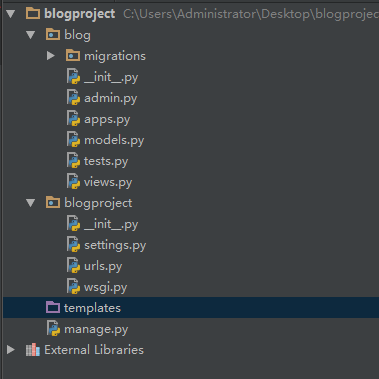This screenshot has width=379, height=379.
Task: Collapse the blogproject root folder arrow
Action: coord(11,14)
